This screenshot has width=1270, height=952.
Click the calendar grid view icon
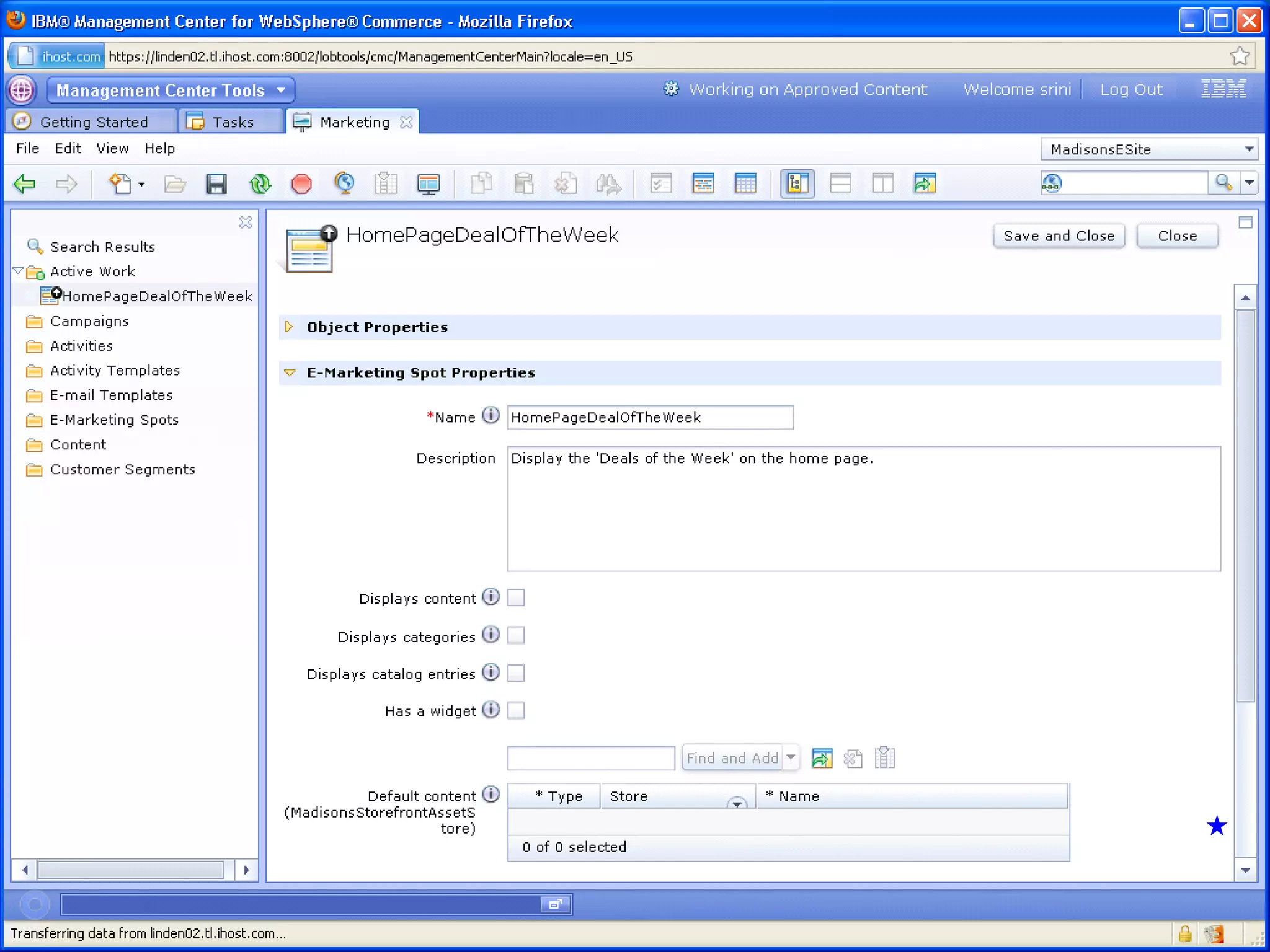(x=745, y=184)
